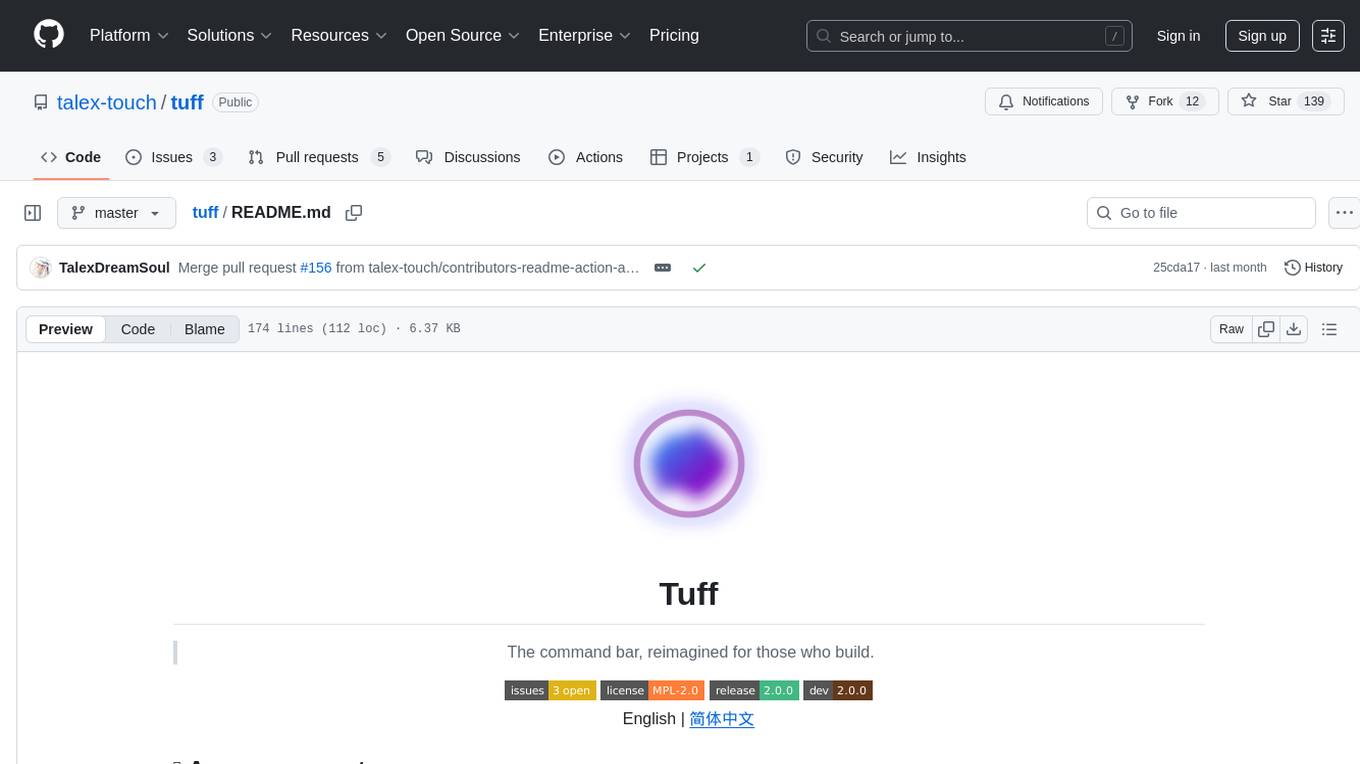Click the Notifications bell button
1360x764 pixels.
pos(1044,102)
